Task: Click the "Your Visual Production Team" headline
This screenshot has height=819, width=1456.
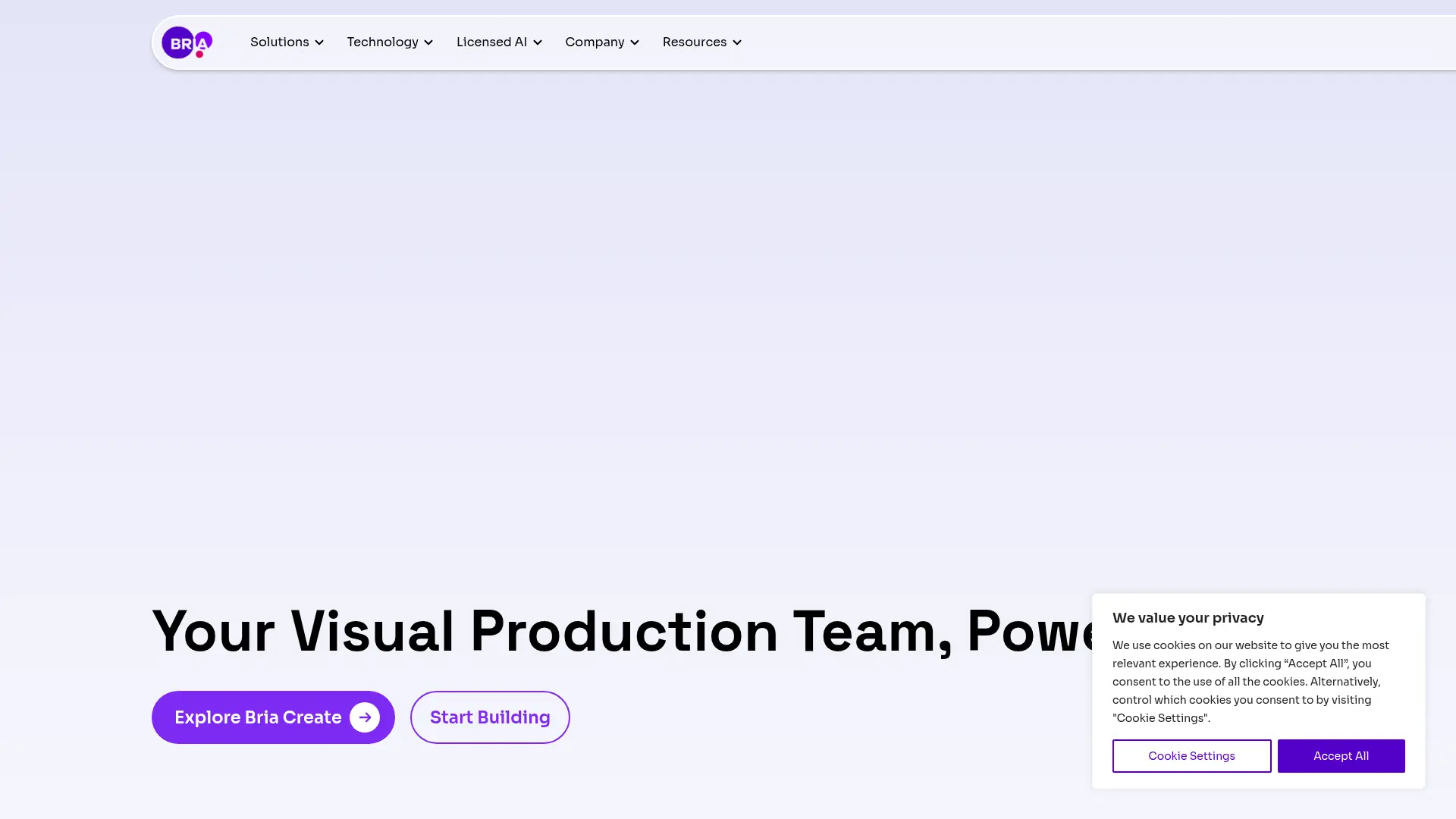Action: click(x=622, y=631)
